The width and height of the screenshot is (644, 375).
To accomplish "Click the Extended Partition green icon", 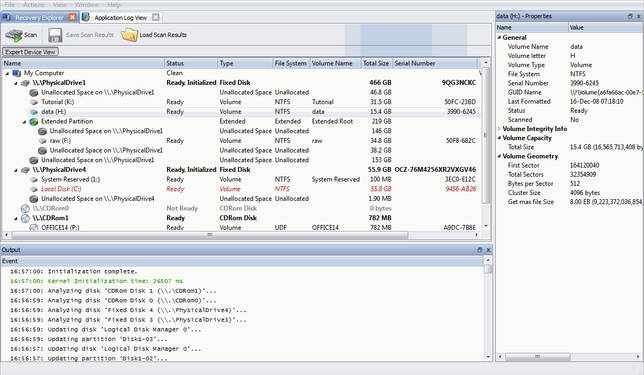I will coord(34,122).
